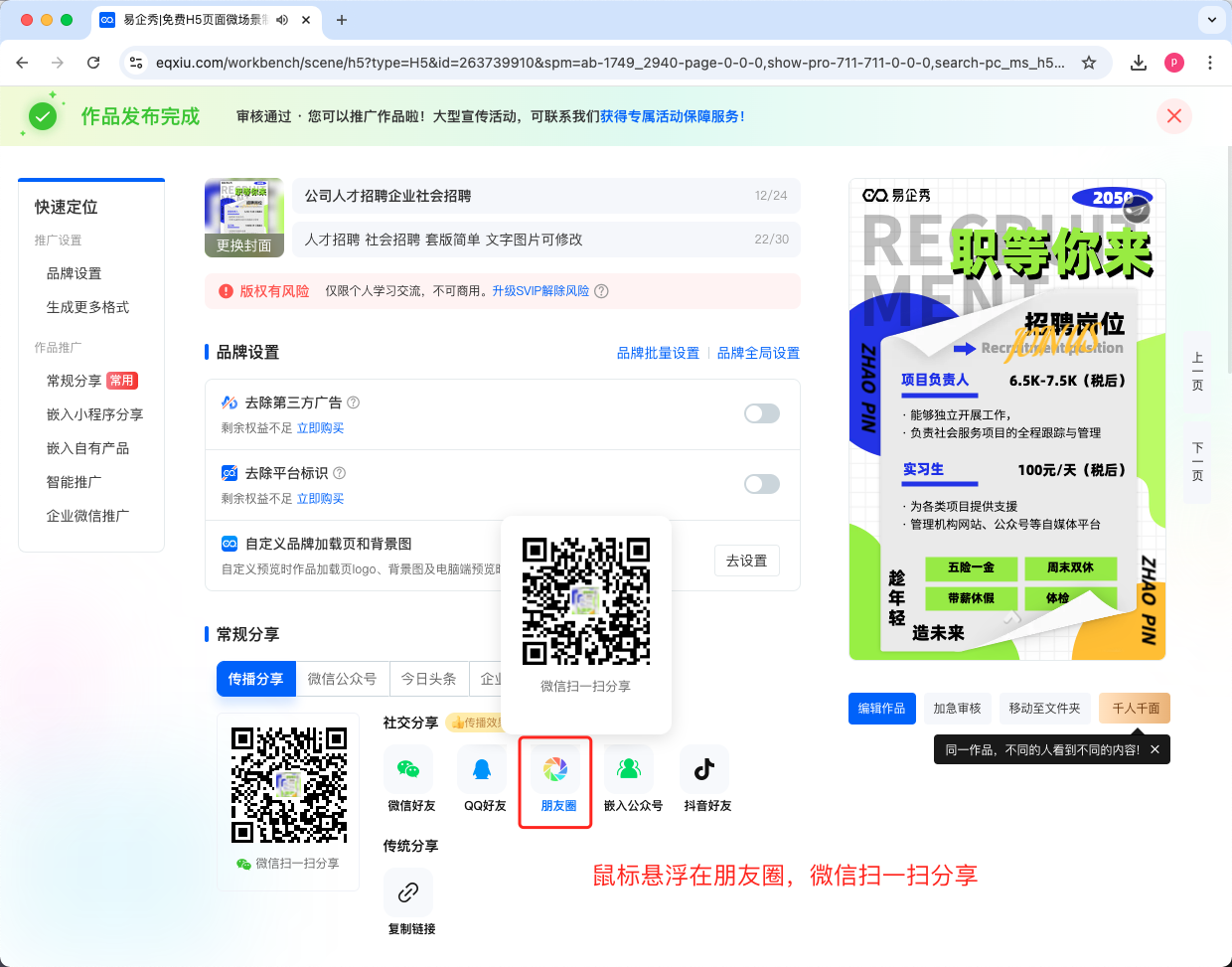Go back in browser history
The height and width of the screenshot is (967, 1232).
(22, 63)
